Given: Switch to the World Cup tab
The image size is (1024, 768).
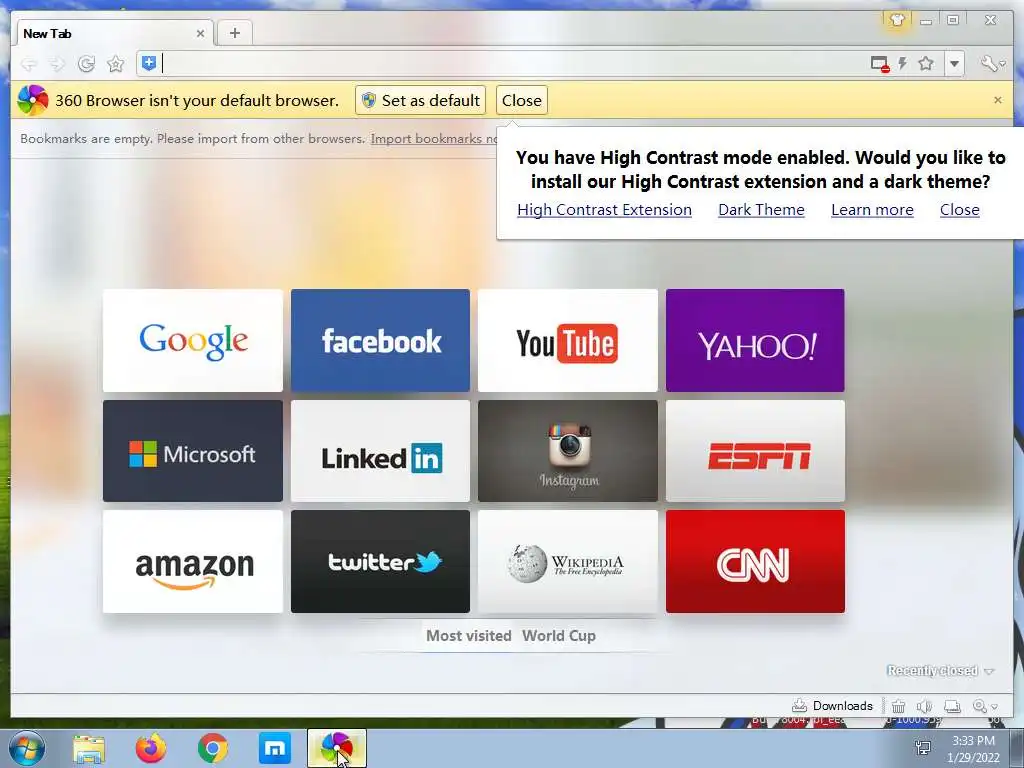Looking at the screenshot, I should point(558,635).
